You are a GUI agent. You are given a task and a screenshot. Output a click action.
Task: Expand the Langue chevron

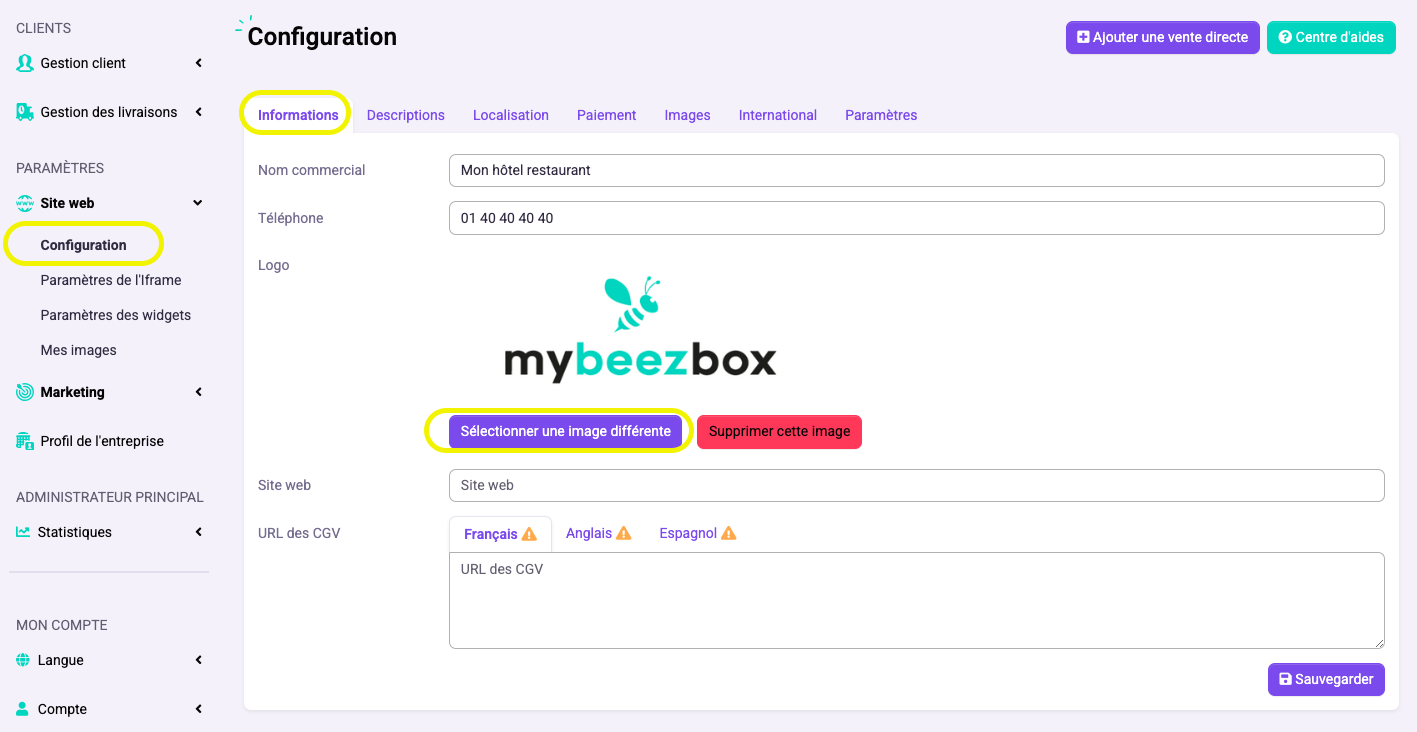(198, 660)
